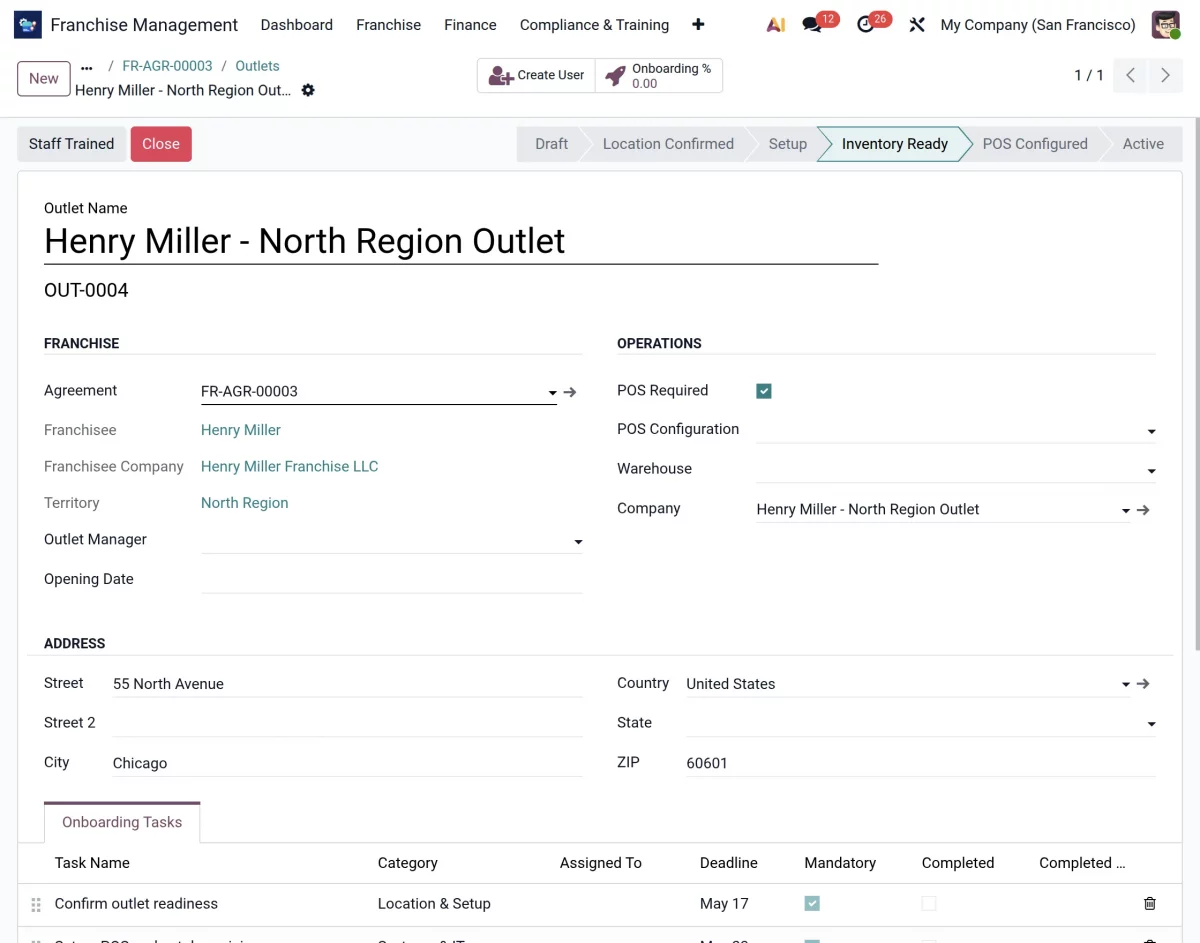Open Agreement FR-AGR-00003 via arrow link icon
Screen dimensions: 1200x943
570,392
